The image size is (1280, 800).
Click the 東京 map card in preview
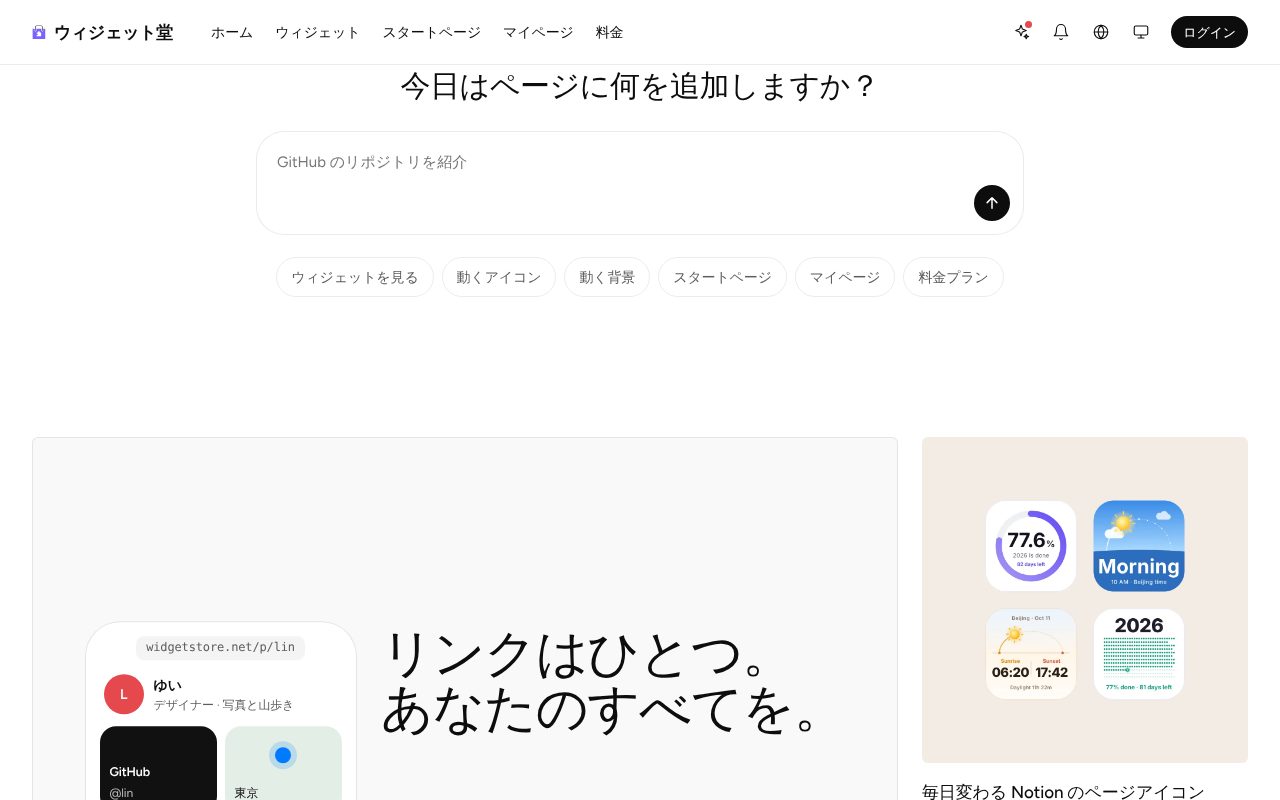point(283,763)
